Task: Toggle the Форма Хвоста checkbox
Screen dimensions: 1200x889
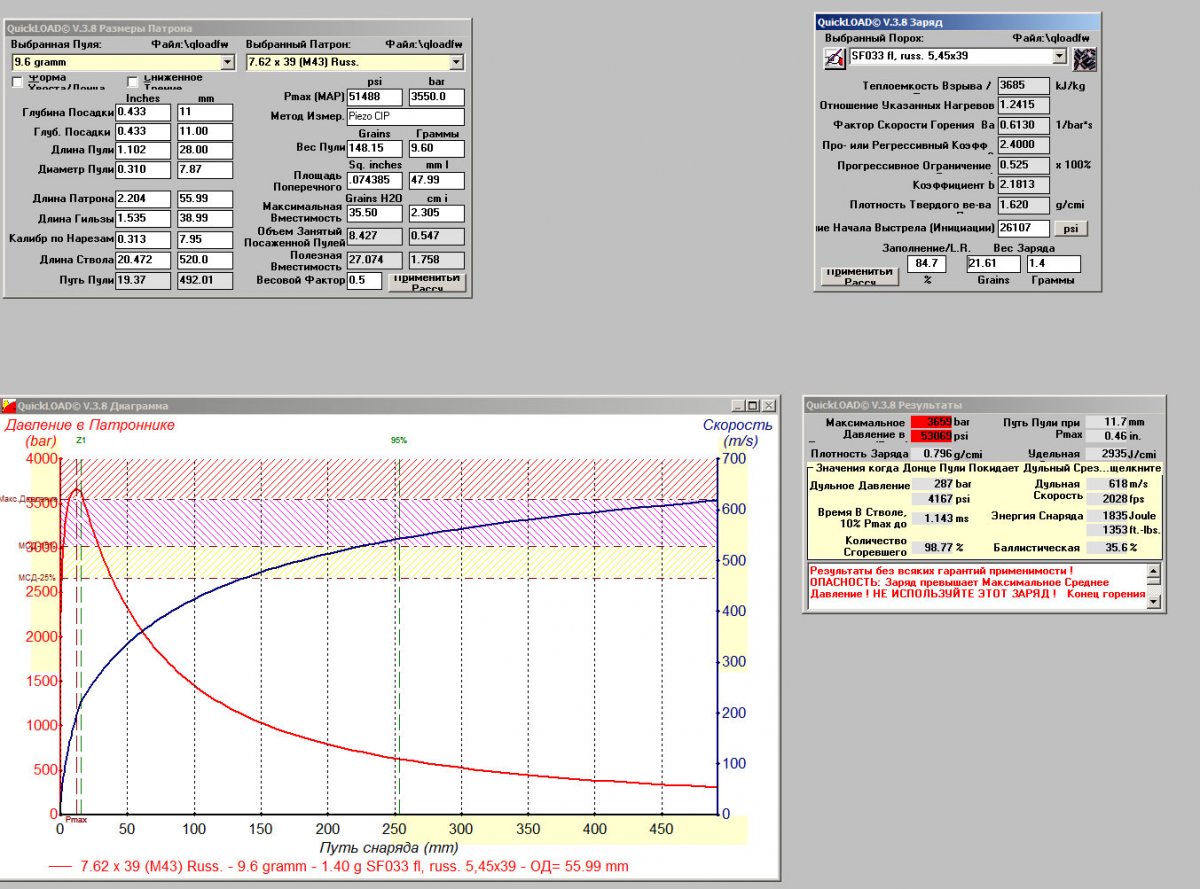Action: click(17, 81)
